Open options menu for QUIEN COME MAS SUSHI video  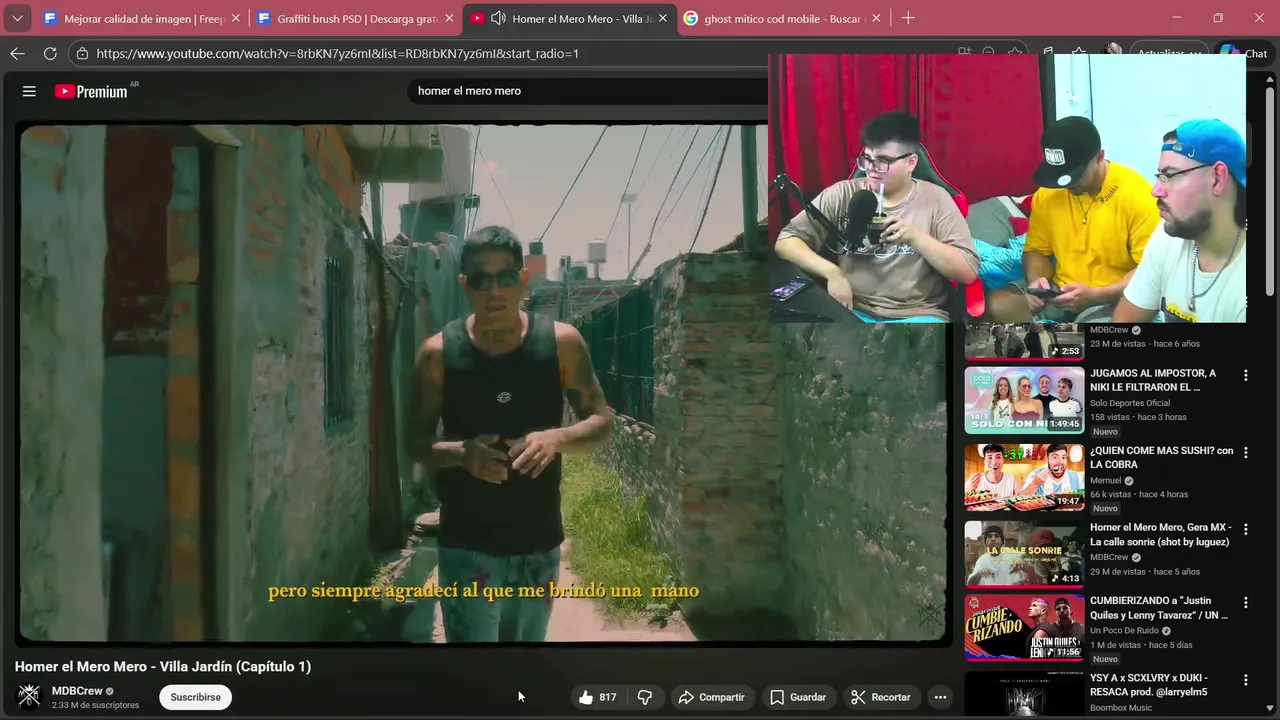(1246, 453)
